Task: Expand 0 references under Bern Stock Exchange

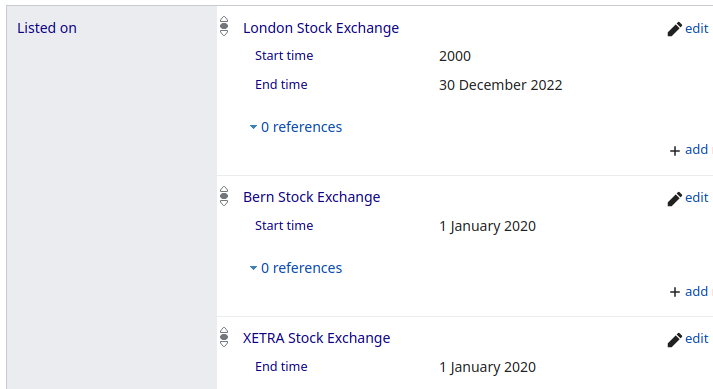Action: click(x=296, y=268)
